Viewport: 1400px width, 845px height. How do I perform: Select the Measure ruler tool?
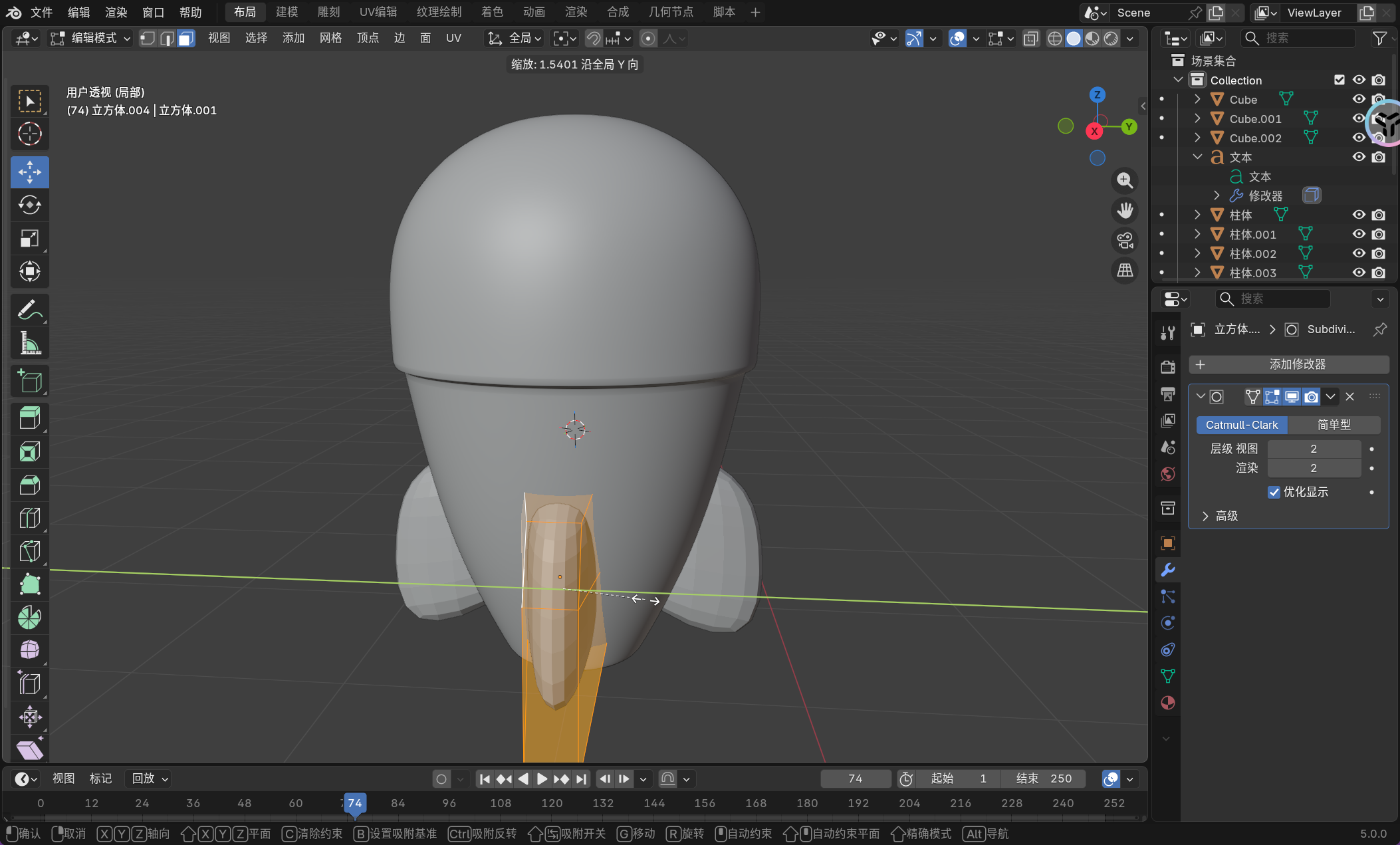pyautogui.click(x=29, y=344)
